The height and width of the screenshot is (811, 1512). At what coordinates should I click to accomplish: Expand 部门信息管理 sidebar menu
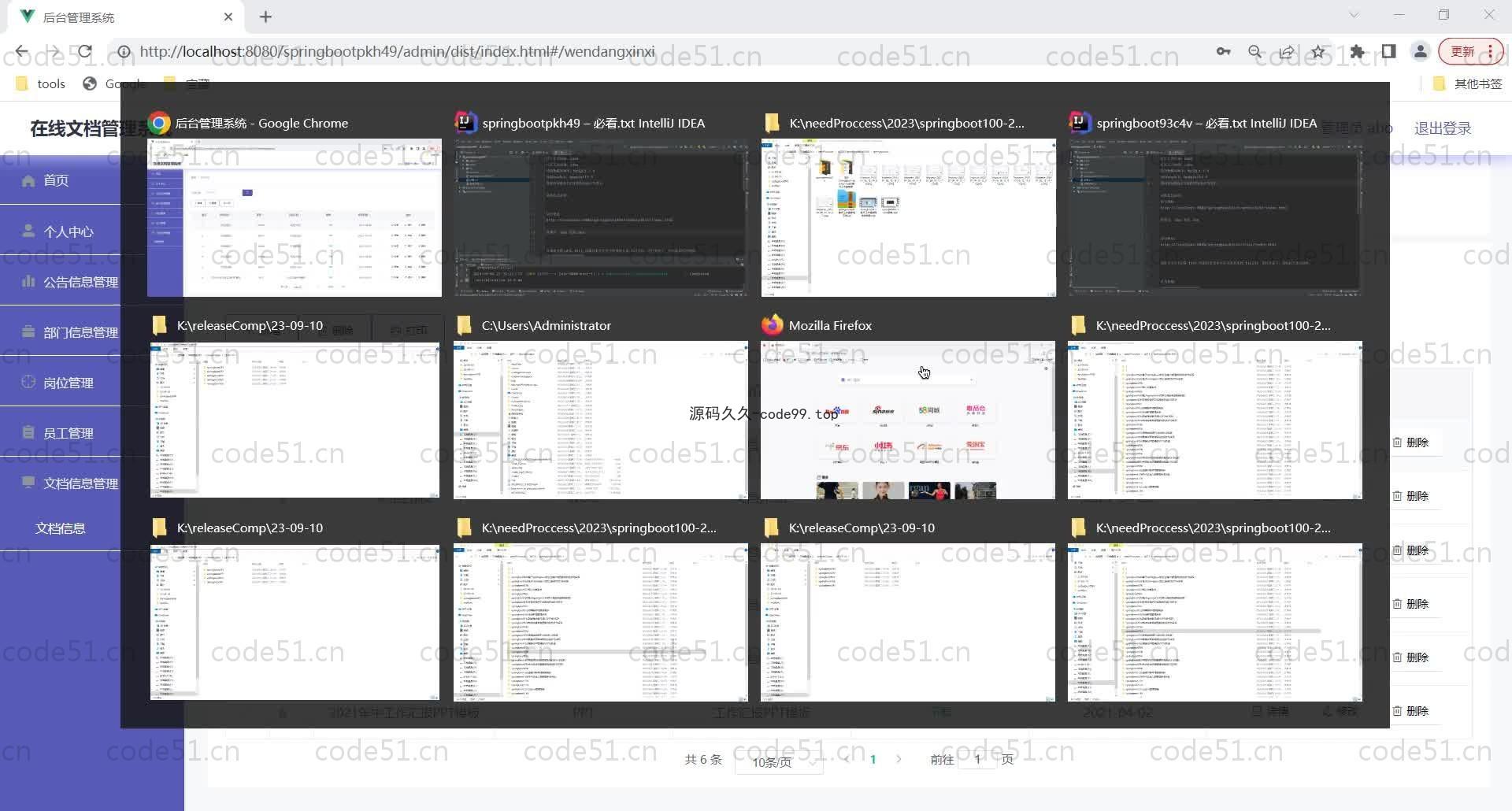point(60,332)
